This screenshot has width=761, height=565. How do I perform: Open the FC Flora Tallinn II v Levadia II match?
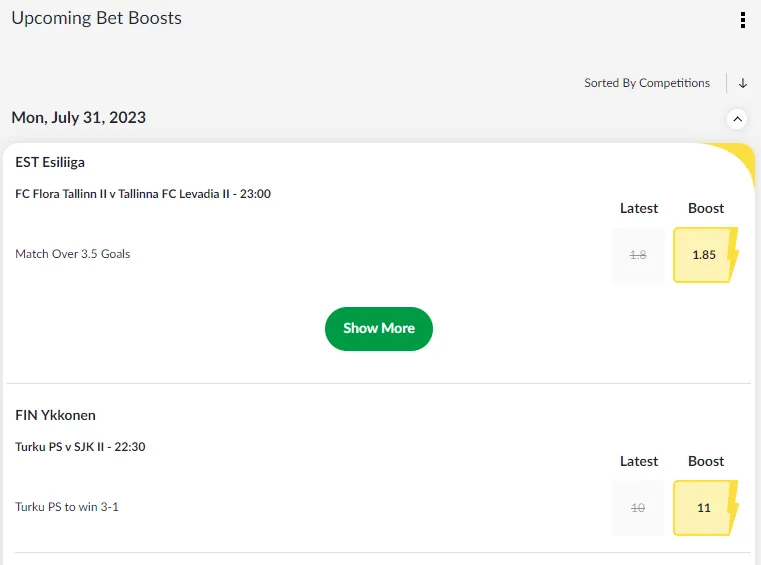(x=143, y=194)
